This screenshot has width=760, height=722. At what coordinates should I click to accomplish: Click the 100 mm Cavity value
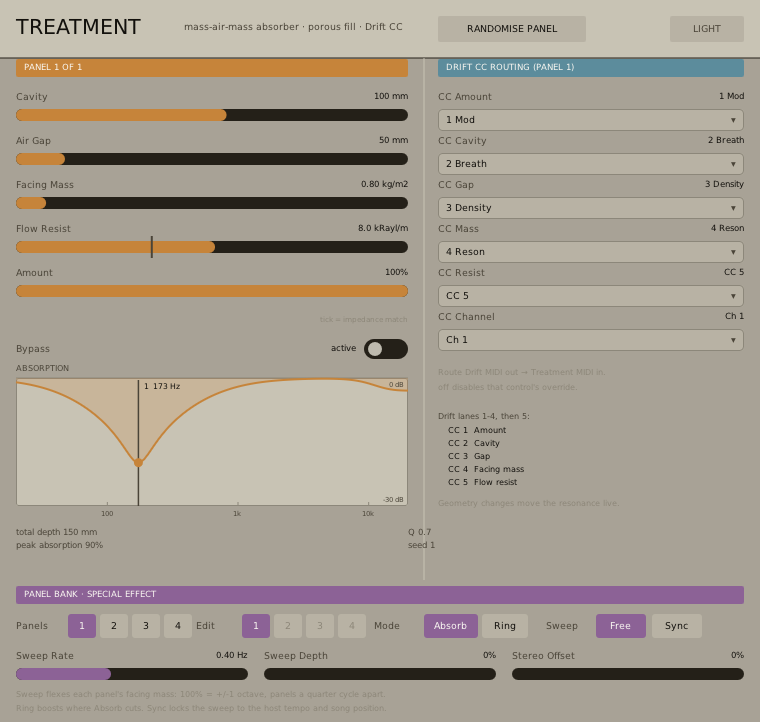tap(391, 96)
